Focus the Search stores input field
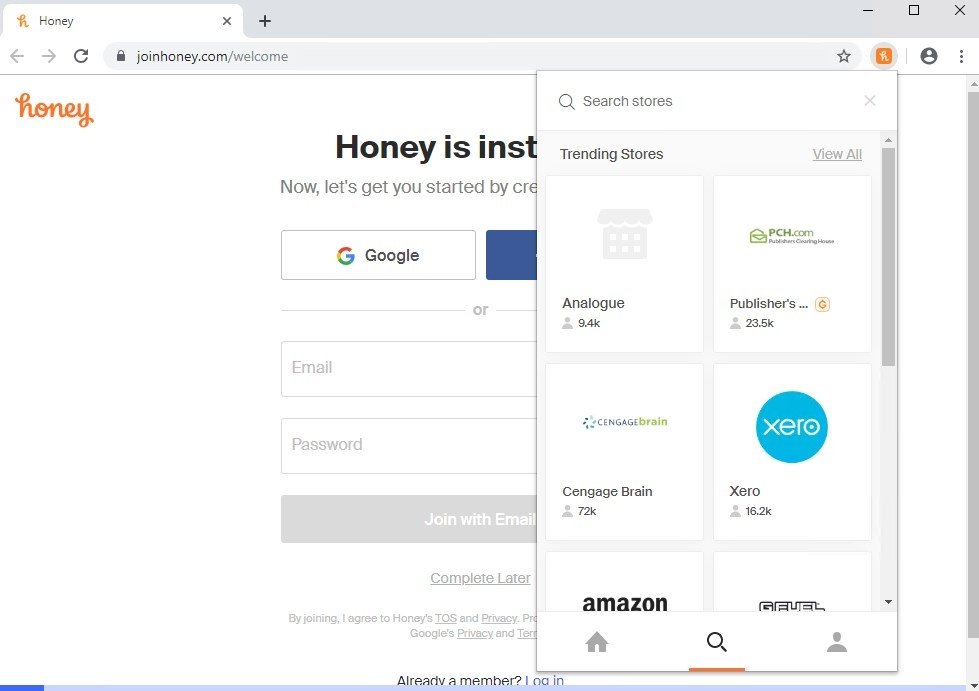Image resolution: width=979 pixels, height=691 pixels. [718, 101]
